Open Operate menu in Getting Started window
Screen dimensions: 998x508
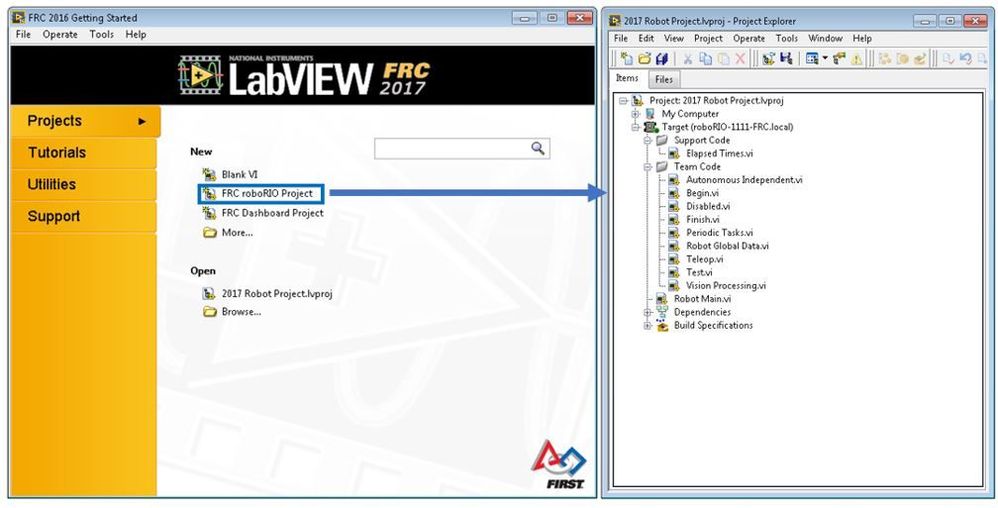point(60,34)
